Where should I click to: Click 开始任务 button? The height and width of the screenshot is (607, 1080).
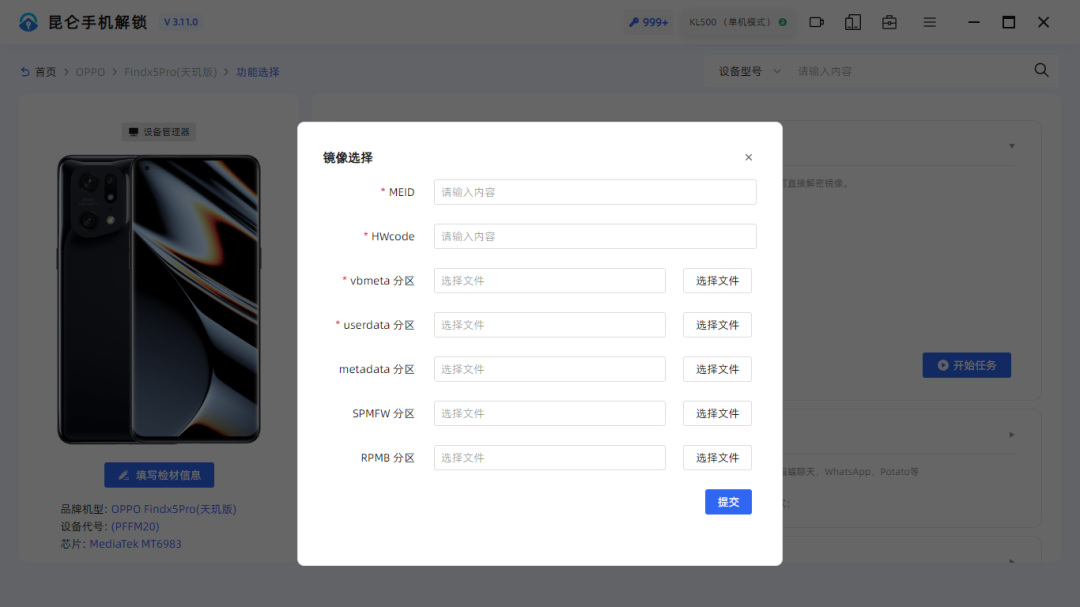click(966, 365)
